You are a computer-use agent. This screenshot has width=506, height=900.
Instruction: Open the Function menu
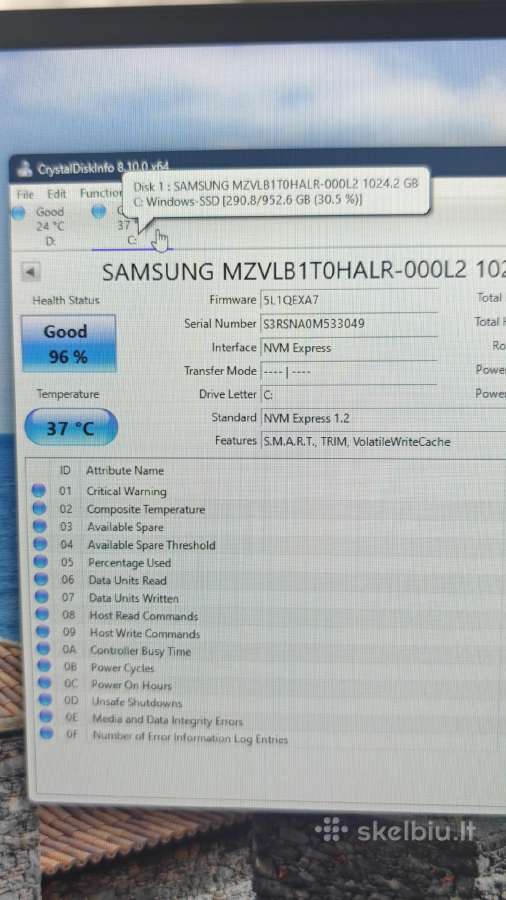tap(101, 193)
